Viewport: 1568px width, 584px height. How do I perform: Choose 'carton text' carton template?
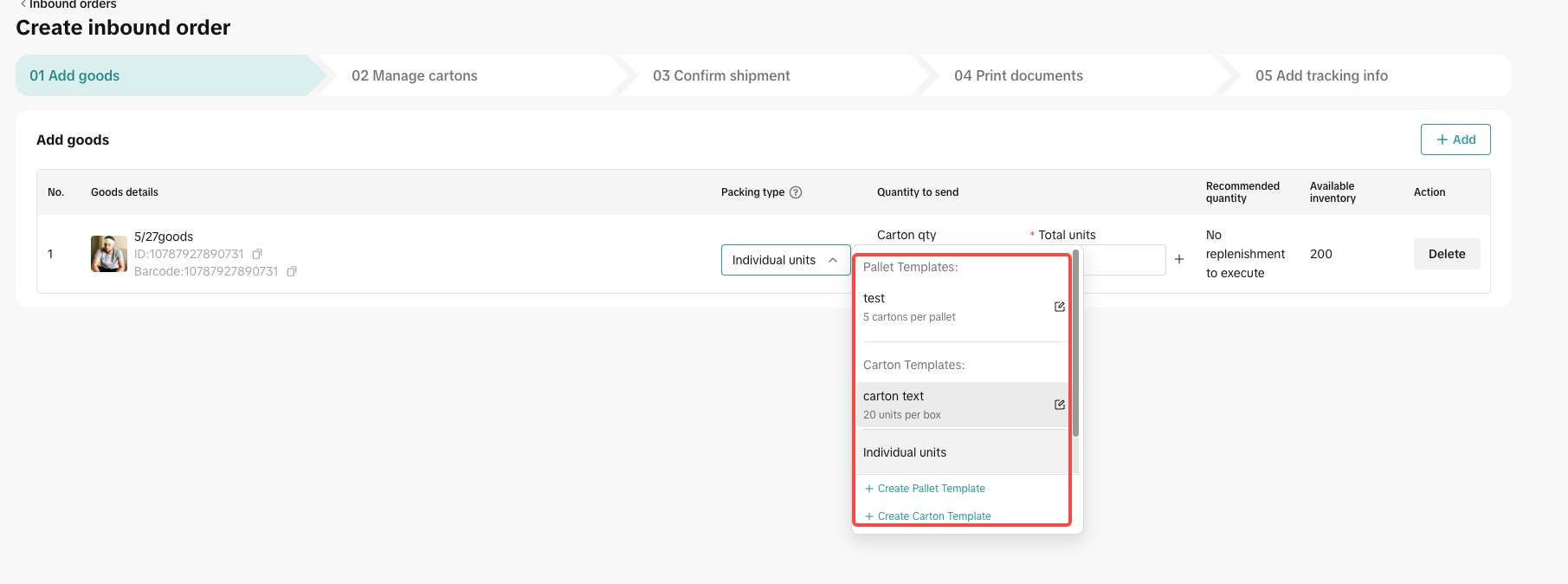(944, 405)
